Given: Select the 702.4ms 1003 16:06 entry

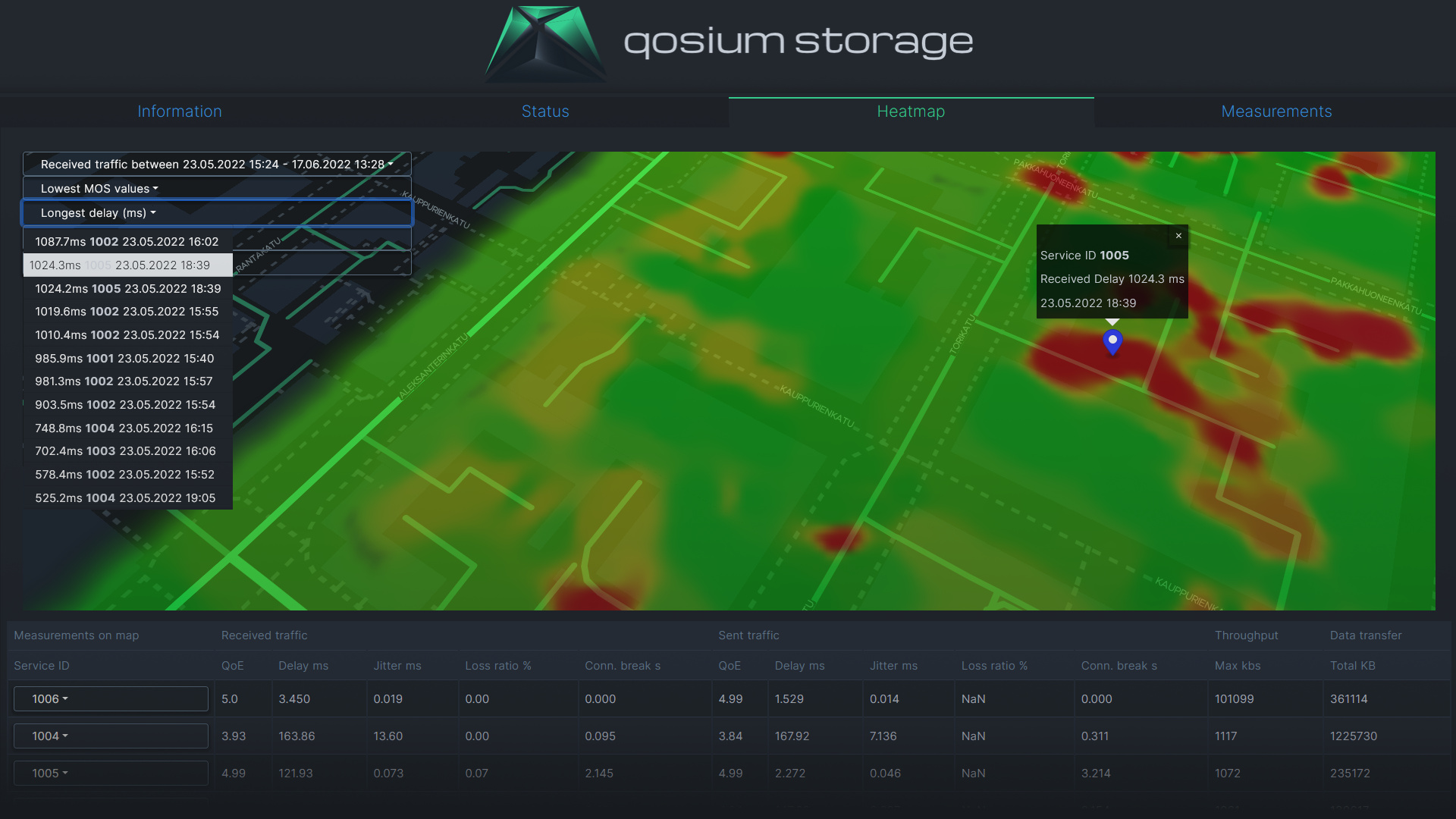Looking at the screenshot, I should click(x=127, y=451).
